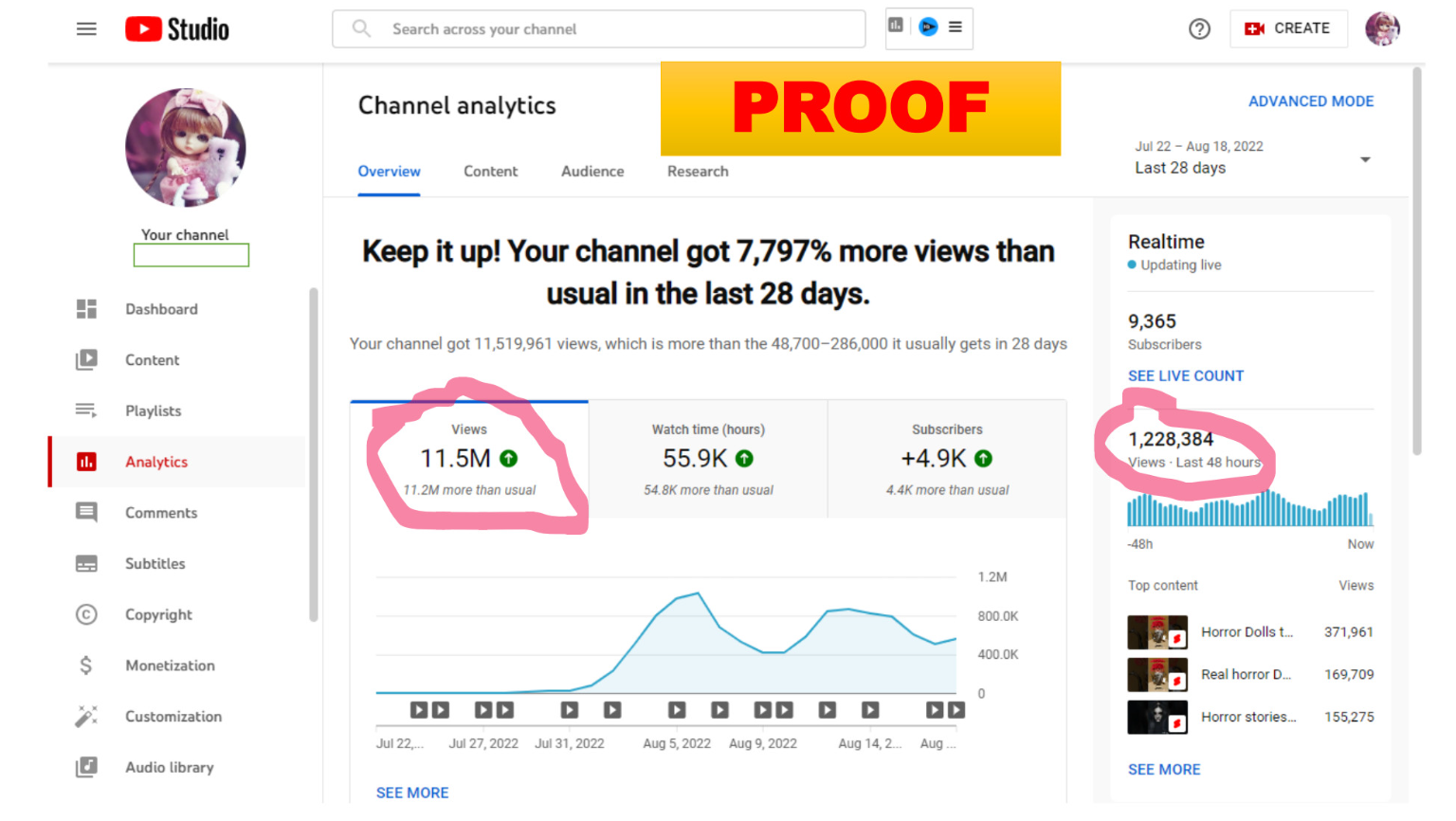
Task: Open the hamburger navigation menu
Action: pyautogui.click(x=86, y=29)
